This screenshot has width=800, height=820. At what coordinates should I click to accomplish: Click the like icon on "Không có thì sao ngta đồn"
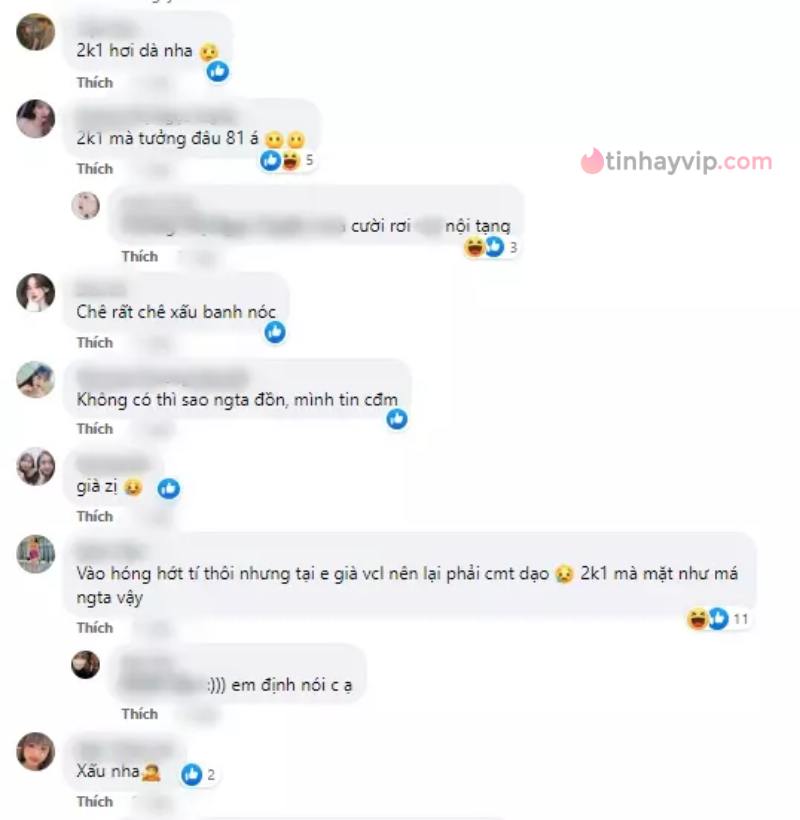397,418
